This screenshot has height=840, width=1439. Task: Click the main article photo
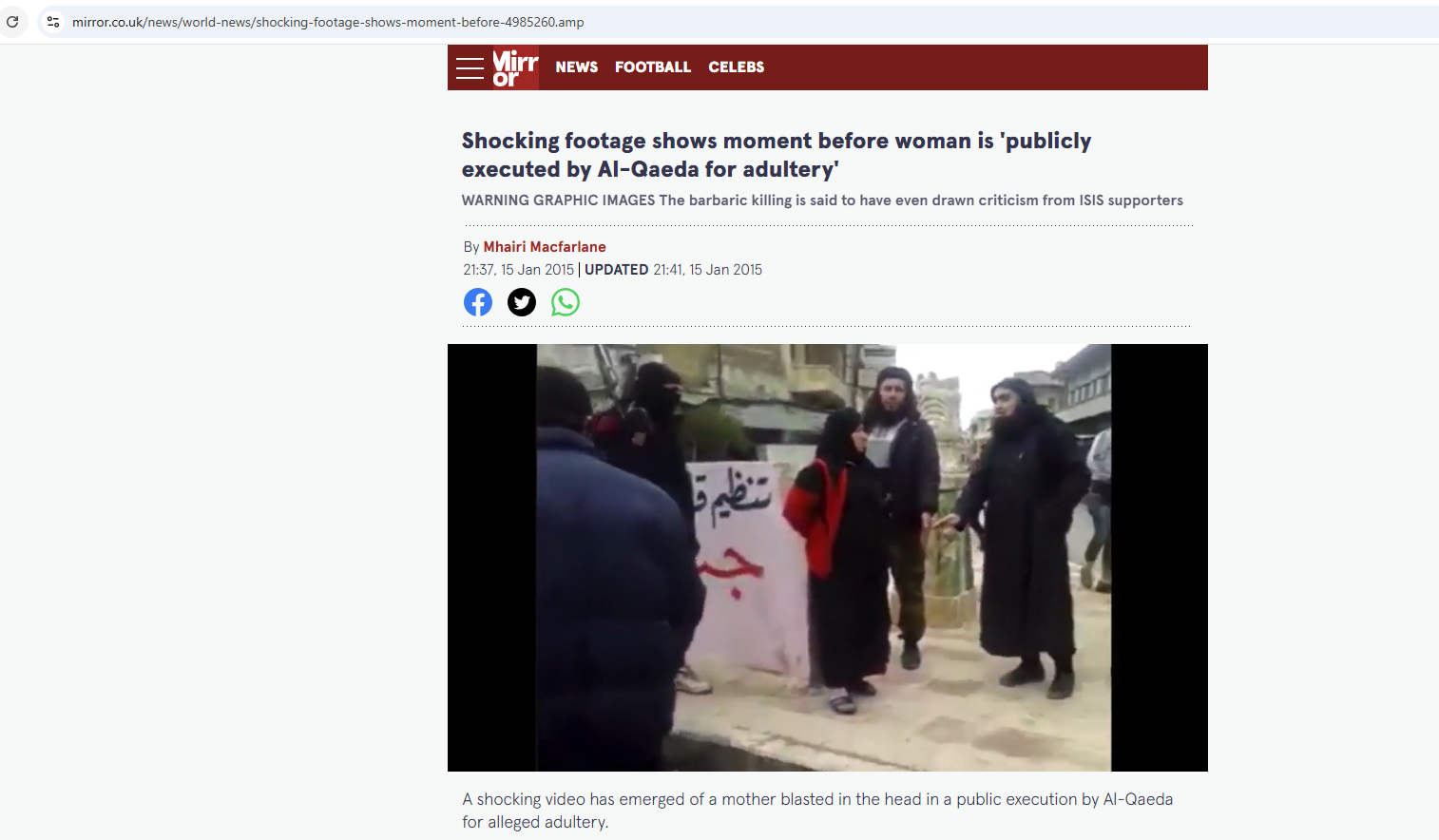pos(828,558)
